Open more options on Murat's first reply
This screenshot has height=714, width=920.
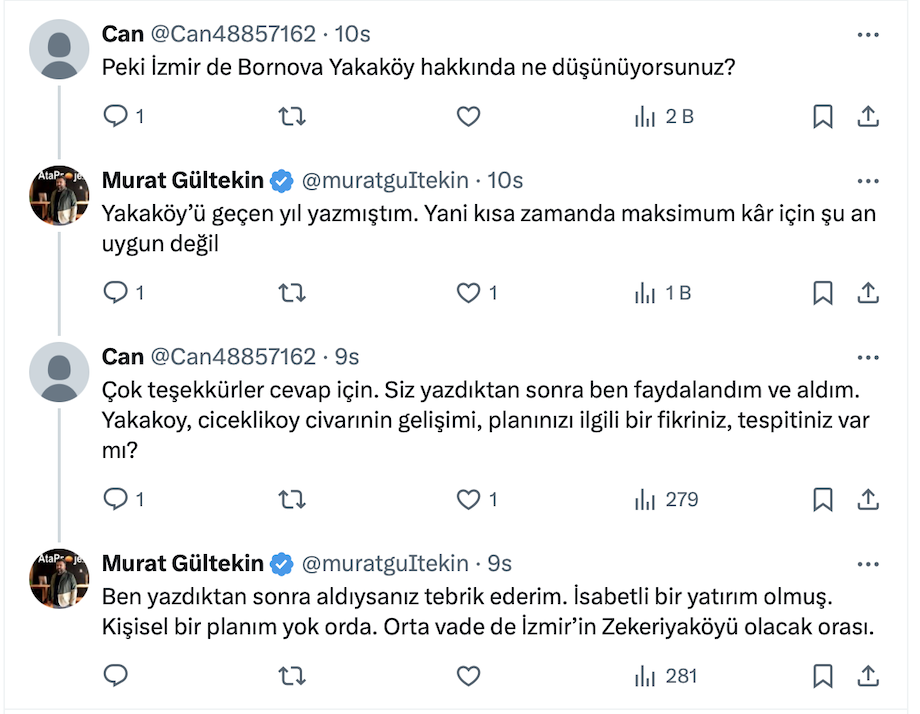click(x=868, y=180)
